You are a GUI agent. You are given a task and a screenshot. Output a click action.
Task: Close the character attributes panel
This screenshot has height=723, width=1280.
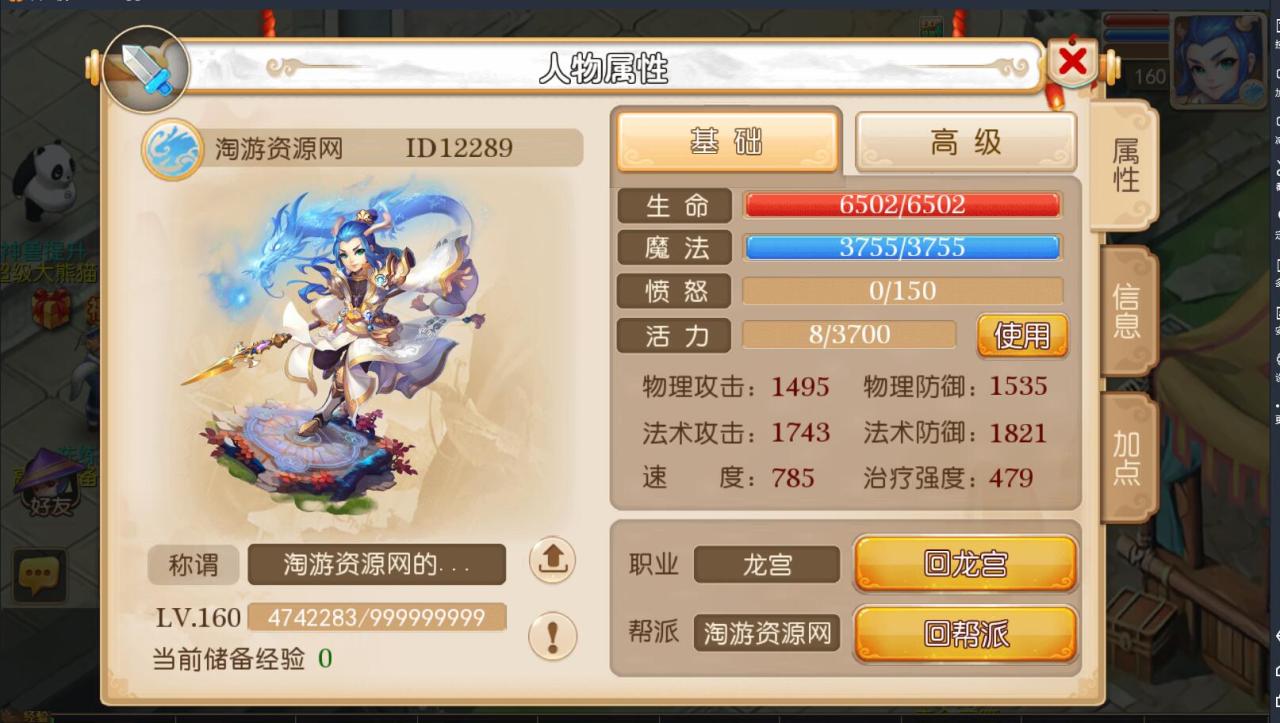1072,63
